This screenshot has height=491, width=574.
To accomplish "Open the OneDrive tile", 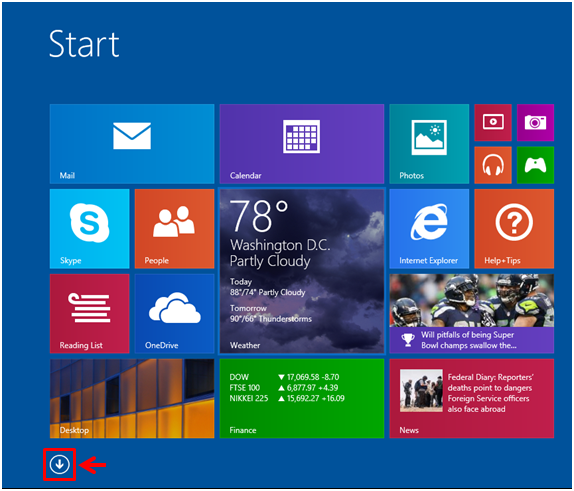I will tap(174, 314).
